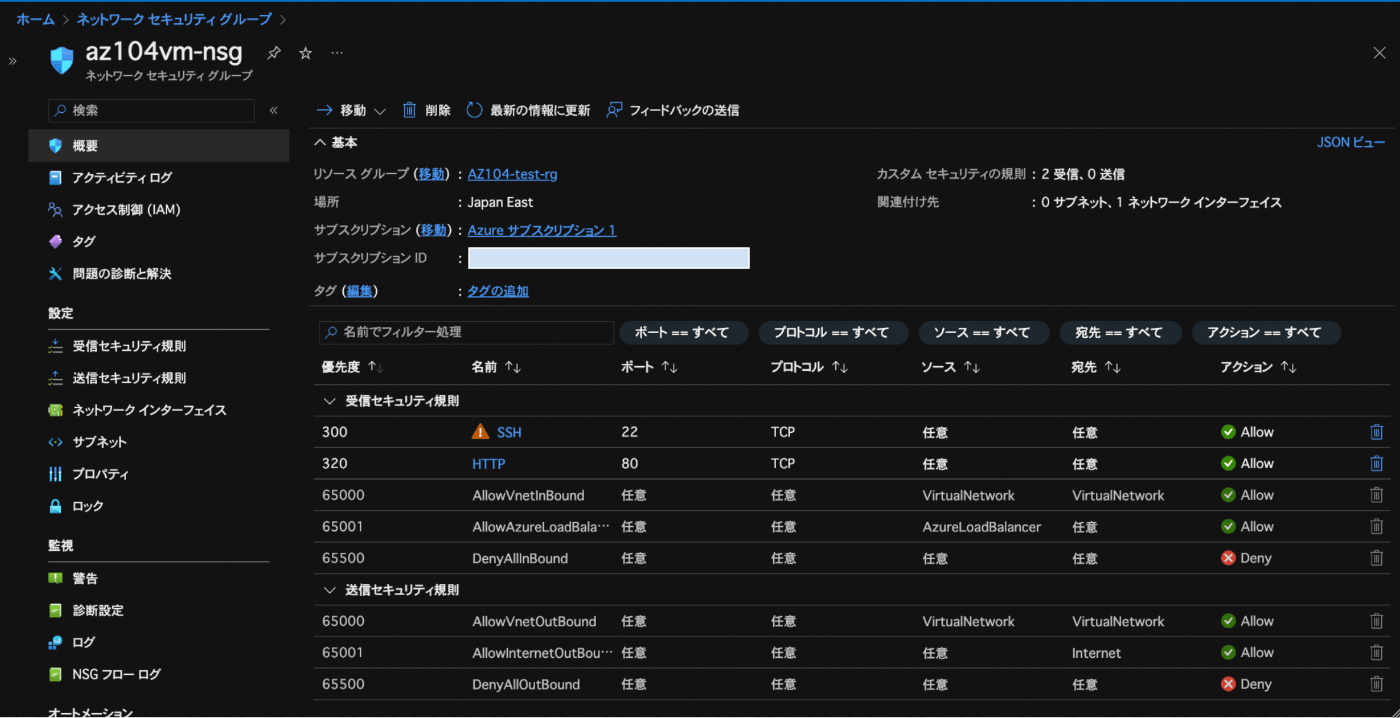The height and width of the screenshot is (718, 1400).
Task: Go to ネットワーク セキュリティ グループ breadcrumb
Action: tap(174, 19)
